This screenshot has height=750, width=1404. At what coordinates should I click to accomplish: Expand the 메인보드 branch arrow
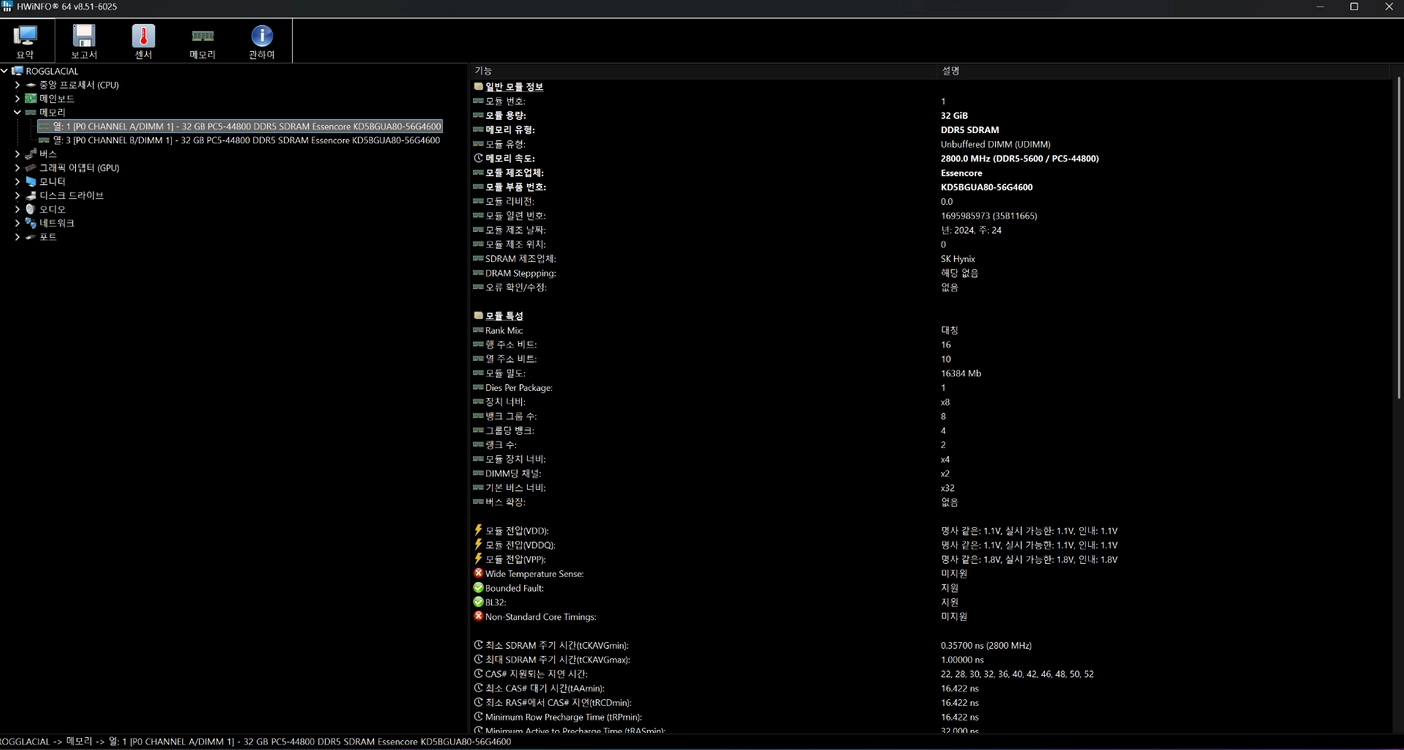pos(17,99)
